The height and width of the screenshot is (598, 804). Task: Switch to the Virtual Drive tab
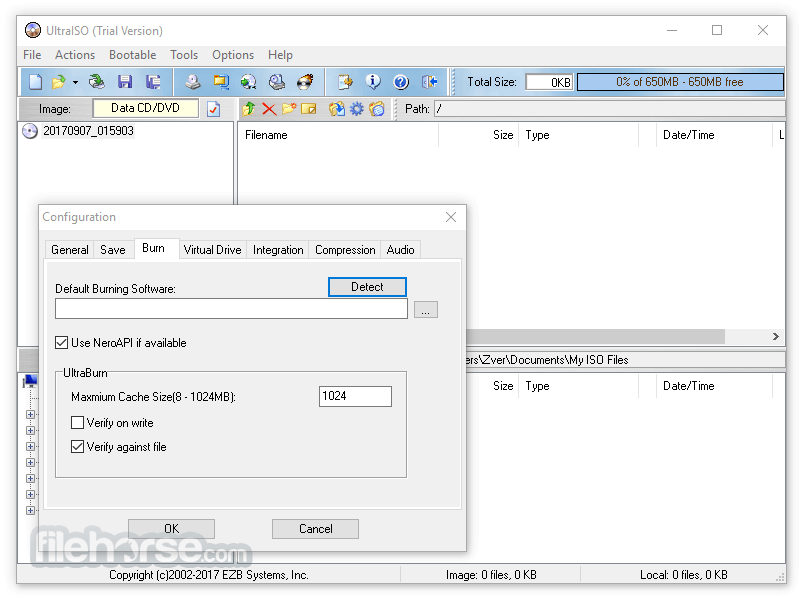212,250
